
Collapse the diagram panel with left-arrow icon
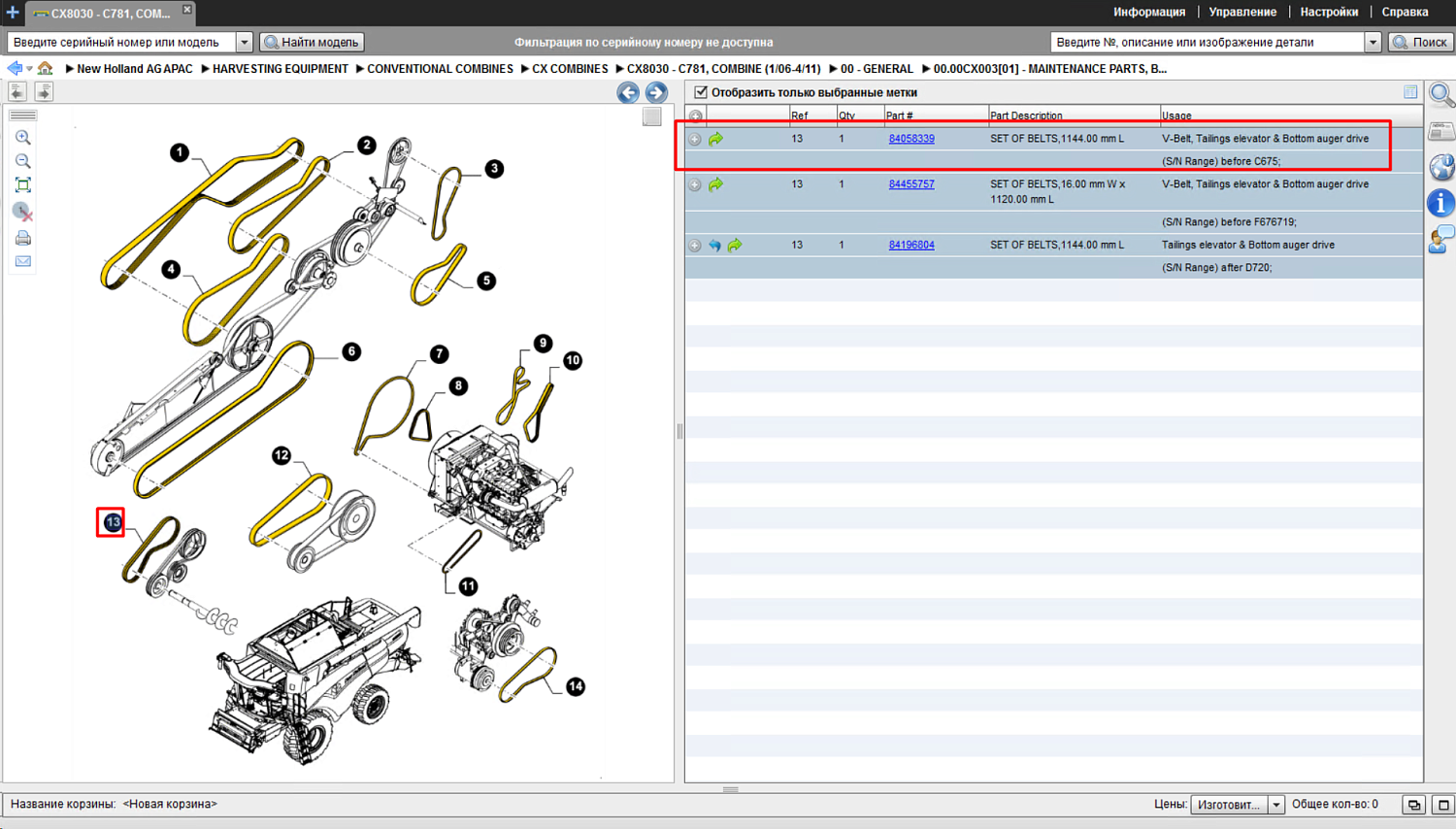point(17,91)
